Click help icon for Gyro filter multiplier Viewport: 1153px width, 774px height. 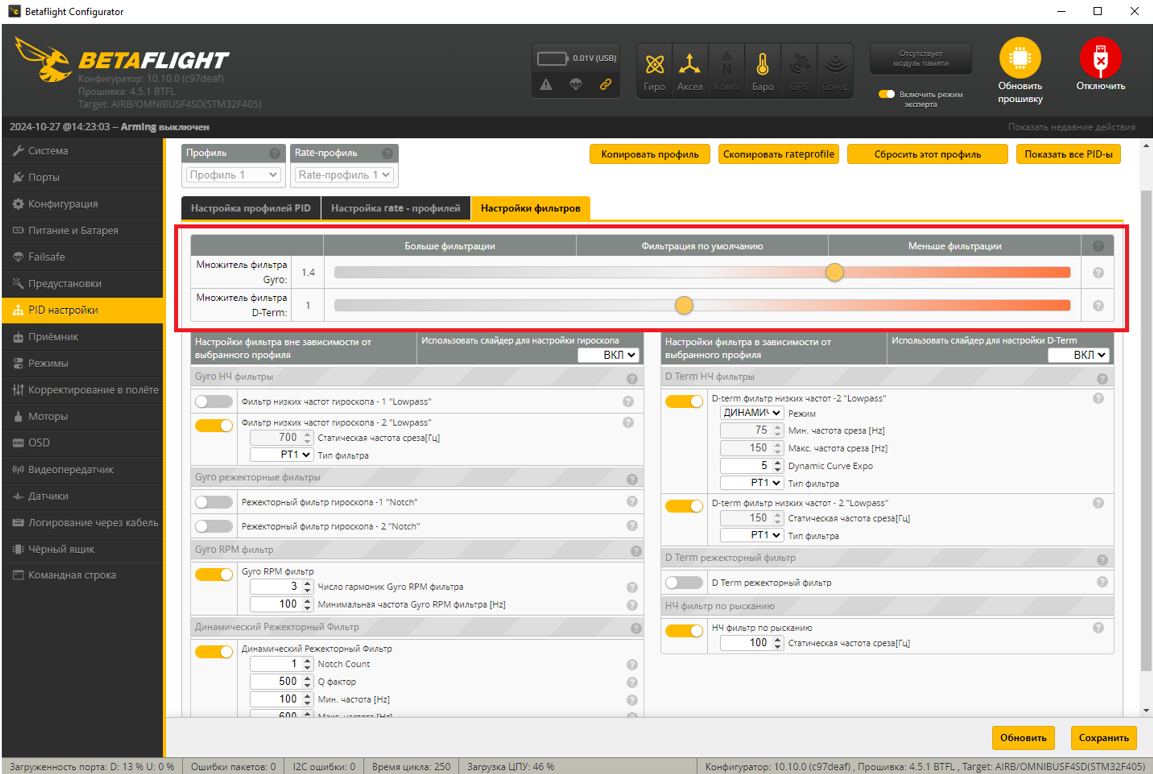click(x=1098, y=273)
